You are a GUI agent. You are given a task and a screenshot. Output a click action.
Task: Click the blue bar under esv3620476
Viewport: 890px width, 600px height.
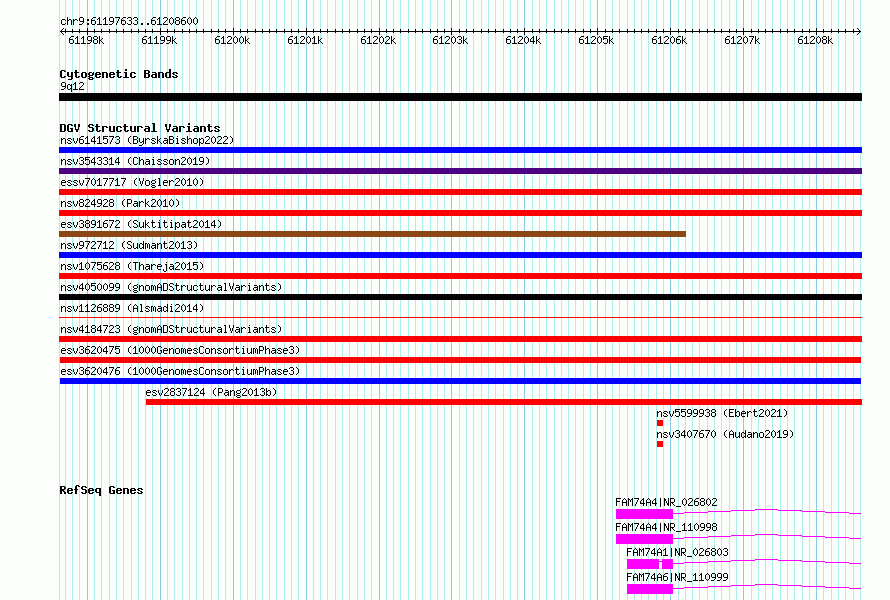(x=460, y=381)
